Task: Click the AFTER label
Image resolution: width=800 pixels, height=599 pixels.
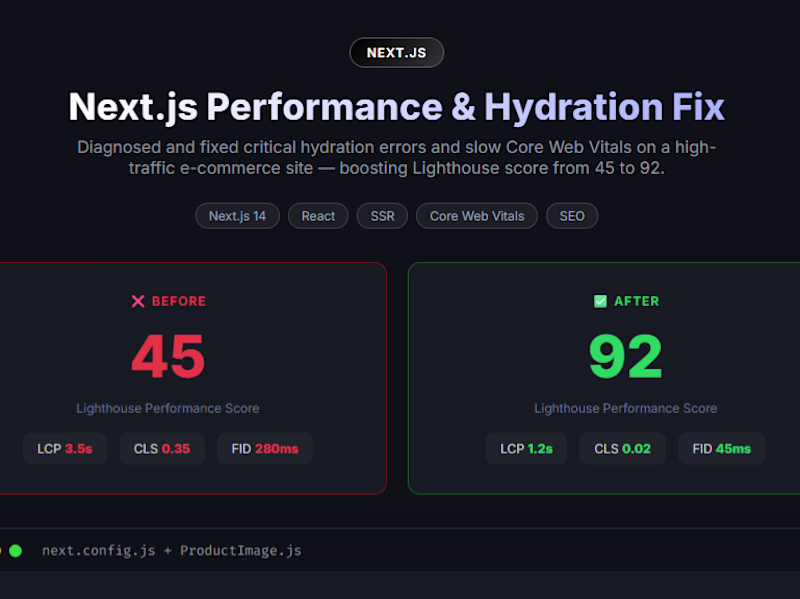Action: coord(636,301)
